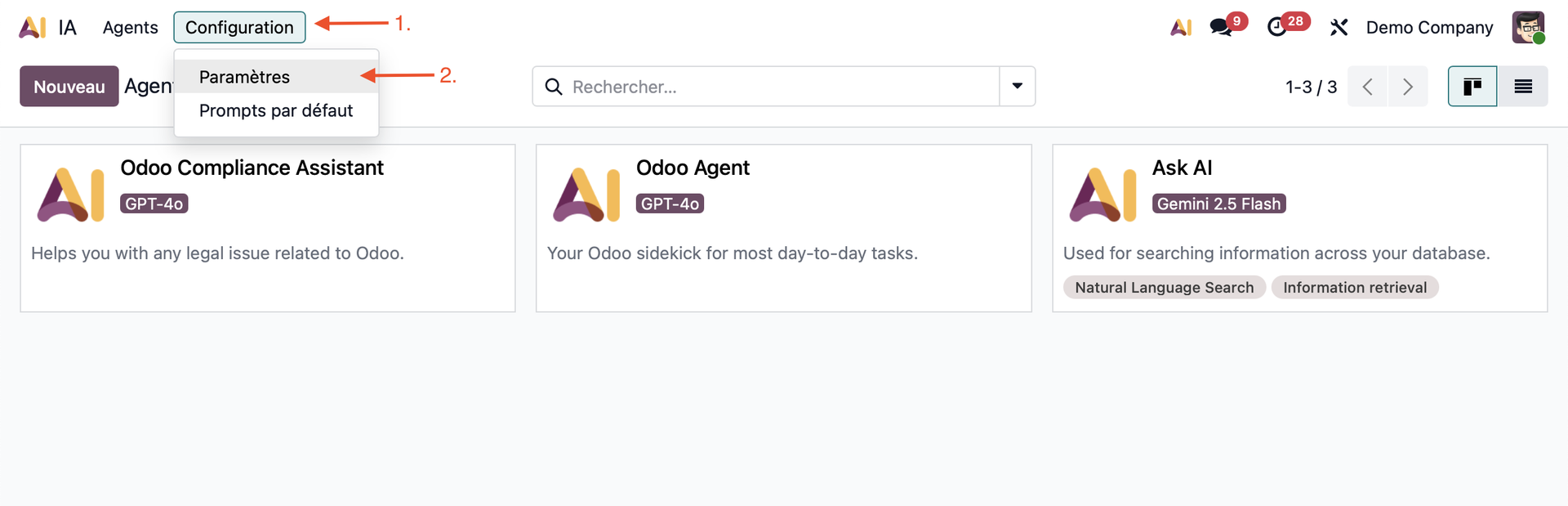Click the Nouveau button
This screenshot has width=1568, height=506.
[69, 87]
